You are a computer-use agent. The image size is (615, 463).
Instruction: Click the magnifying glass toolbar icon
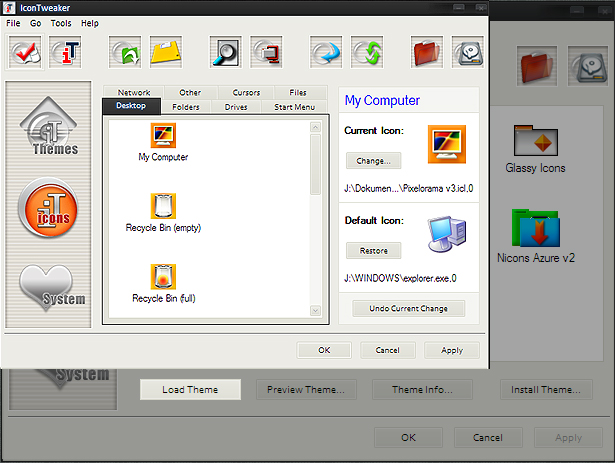click(226, 52)
